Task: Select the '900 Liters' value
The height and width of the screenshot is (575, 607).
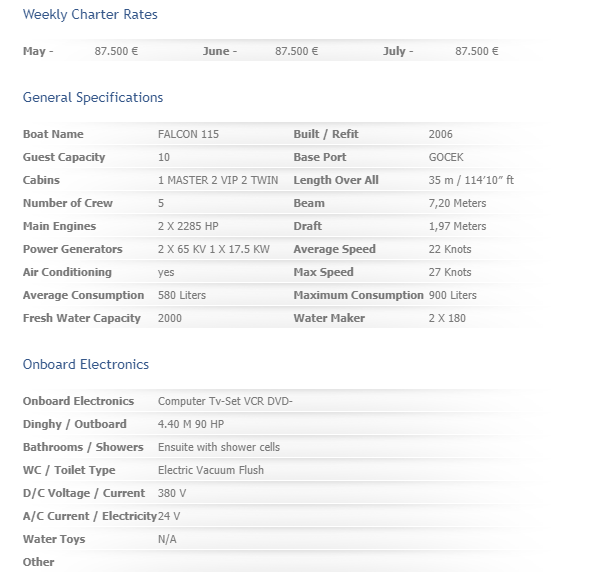Action: (453, 295)
